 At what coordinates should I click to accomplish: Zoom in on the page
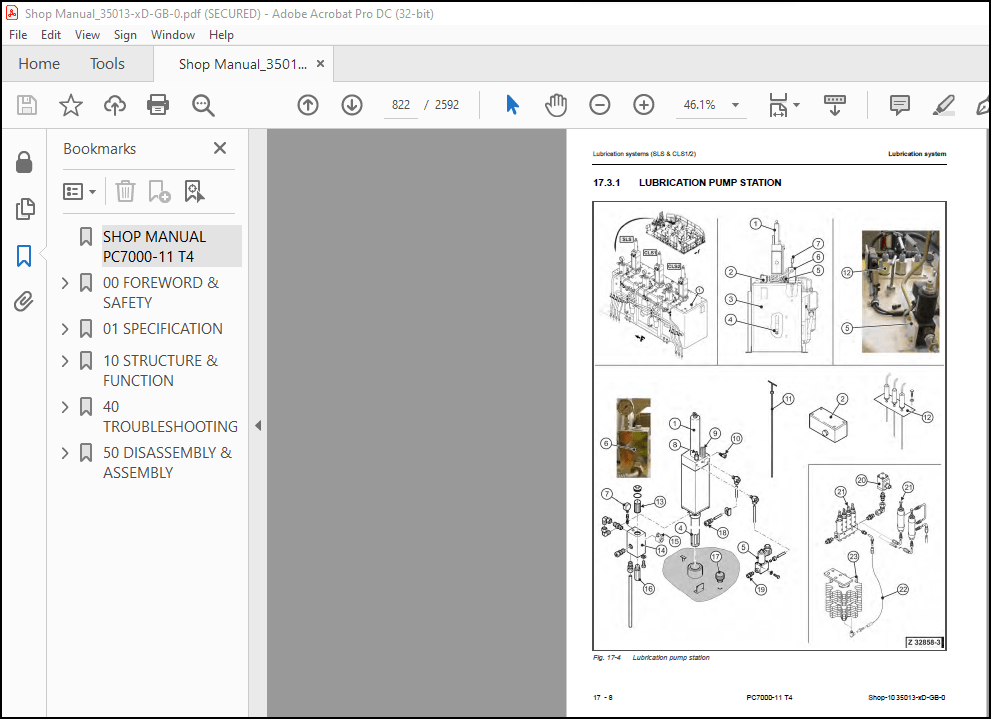coord(643,104)
